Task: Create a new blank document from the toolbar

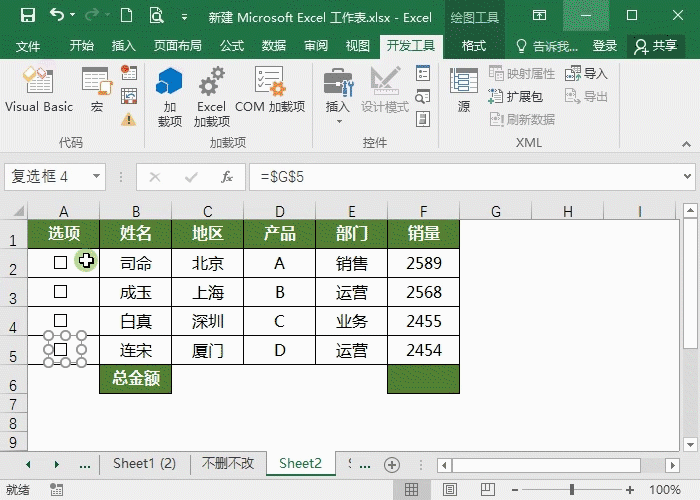Action: coord(126,16)
